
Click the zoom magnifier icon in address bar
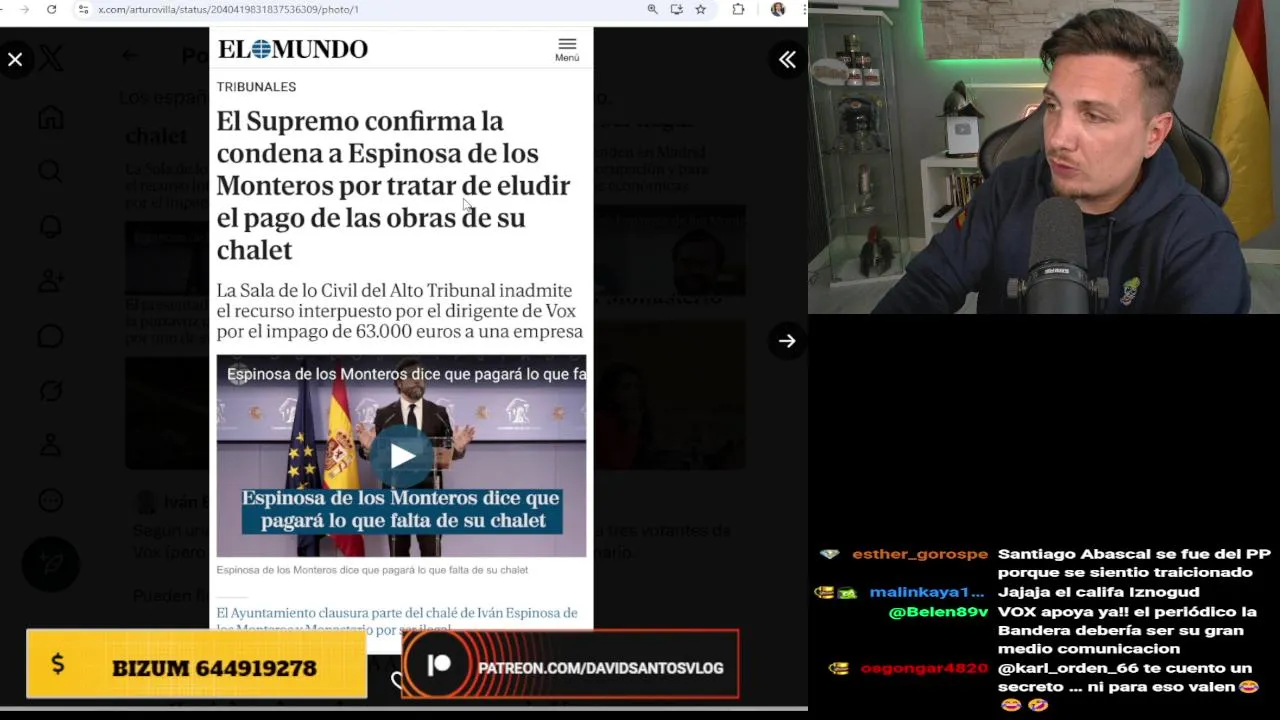652,9
